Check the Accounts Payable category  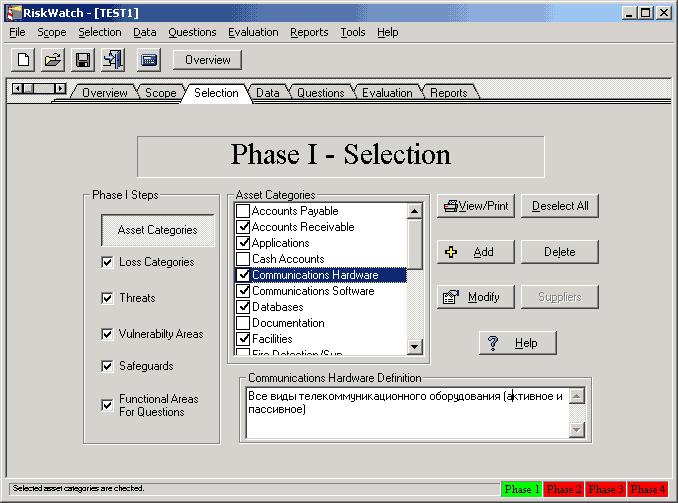243,211
